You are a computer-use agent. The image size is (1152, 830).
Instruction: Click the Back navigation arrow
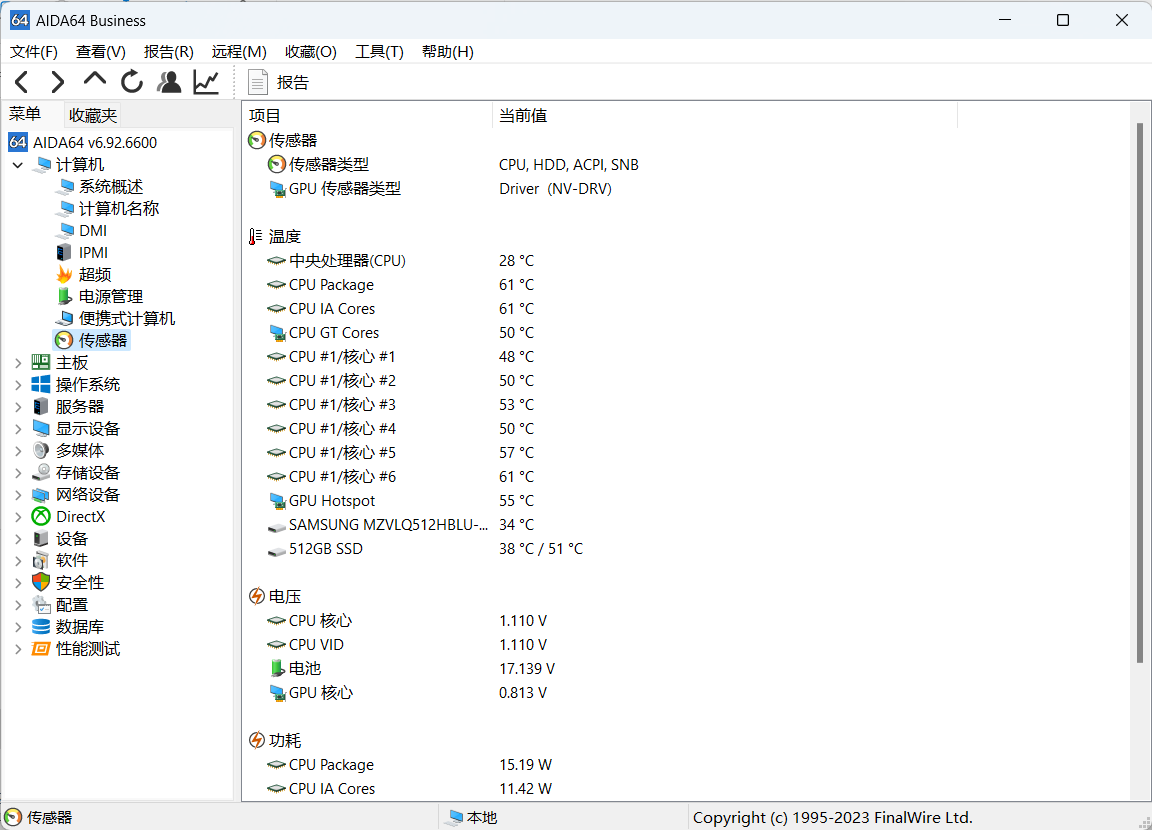click(22, 82)
